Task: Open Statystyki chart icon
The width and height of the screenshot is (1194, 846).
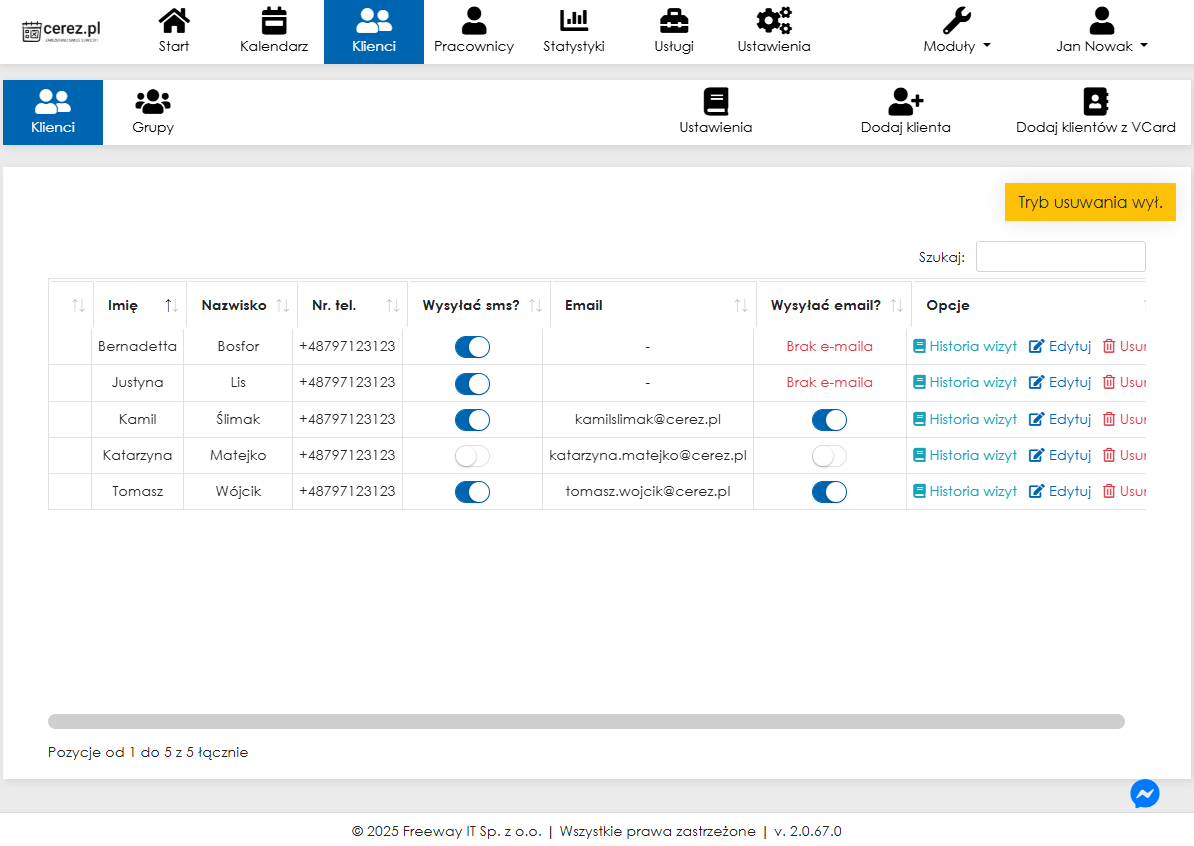Action: click(x=573, y=22)
